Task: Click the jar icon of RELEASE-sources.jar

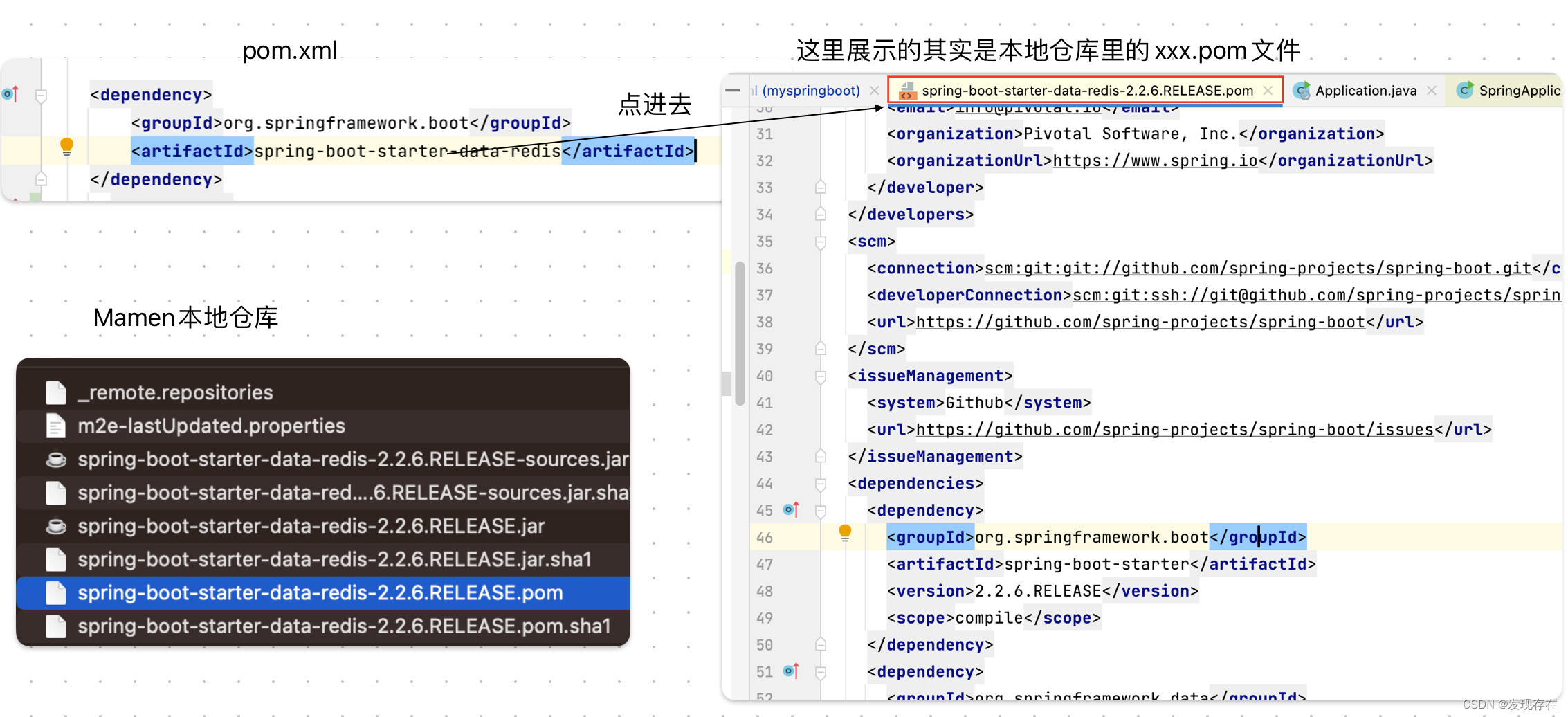Action: 56,460
